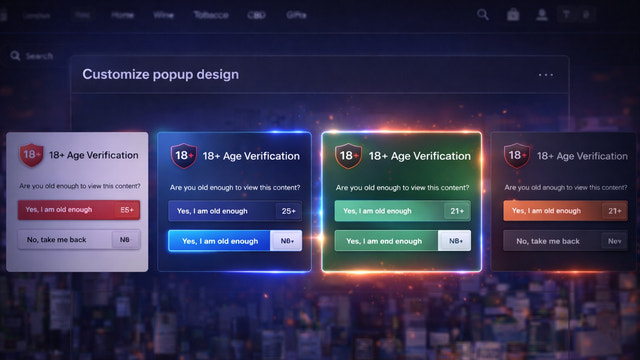This screenshot has height=360, width=640.
Task: Click 'Are you old enough' question on green popup
Action: pyautogui.click(x=402, y=188)
